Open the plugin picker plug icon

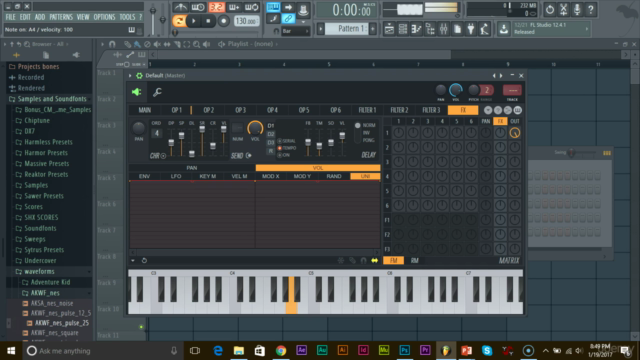click(471, 29)
